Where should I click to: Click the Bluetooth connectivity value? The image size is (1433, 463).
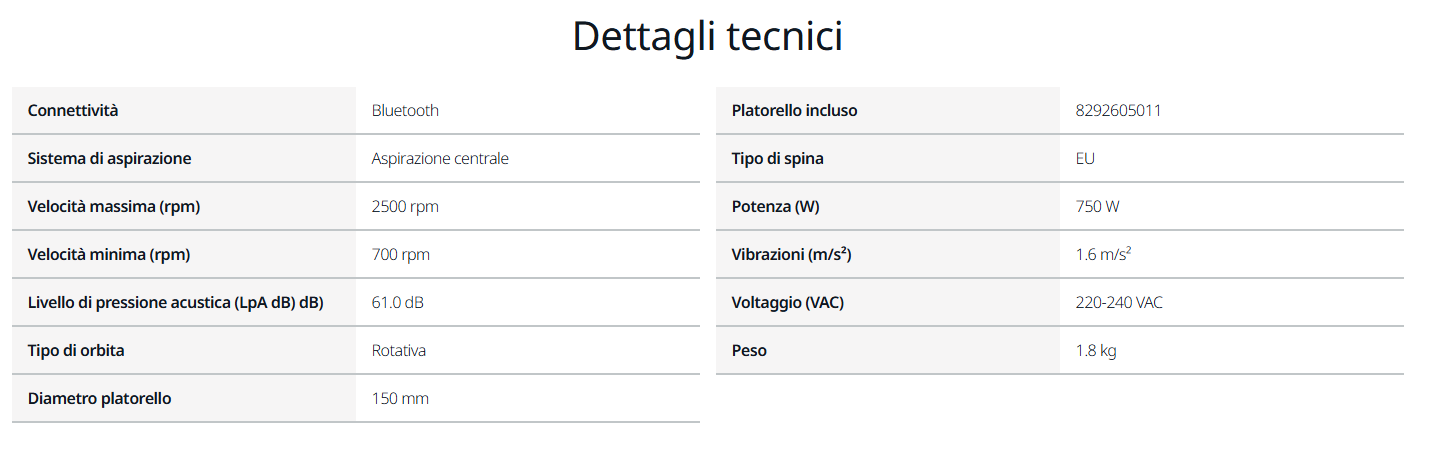[x=405, y=110]
